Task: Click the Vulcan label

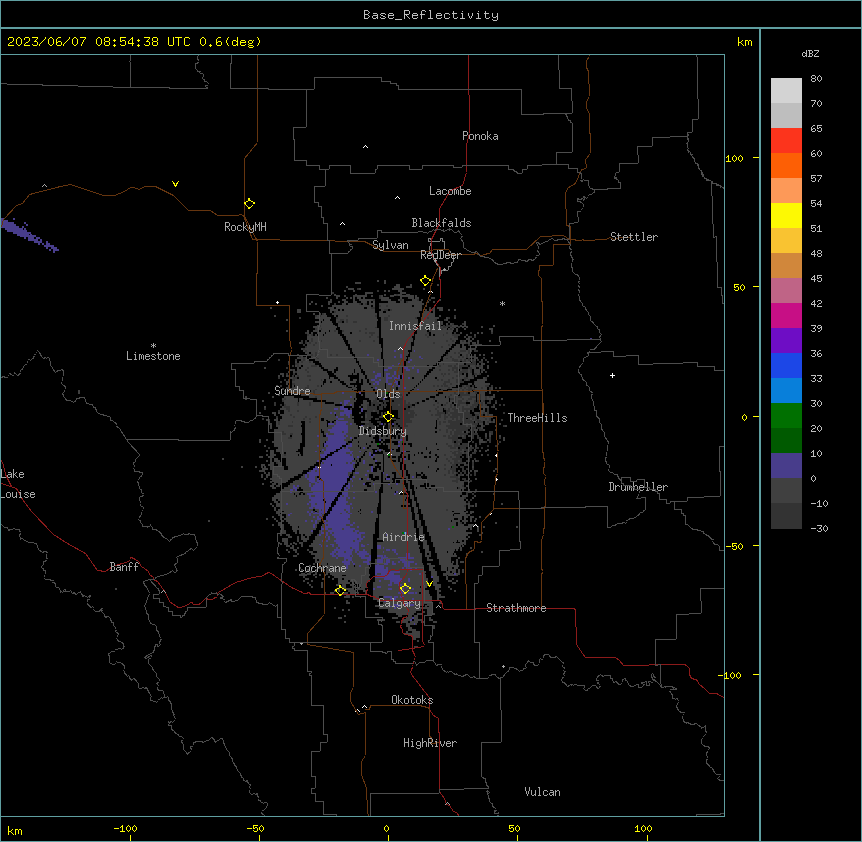Action: [543, 792]
